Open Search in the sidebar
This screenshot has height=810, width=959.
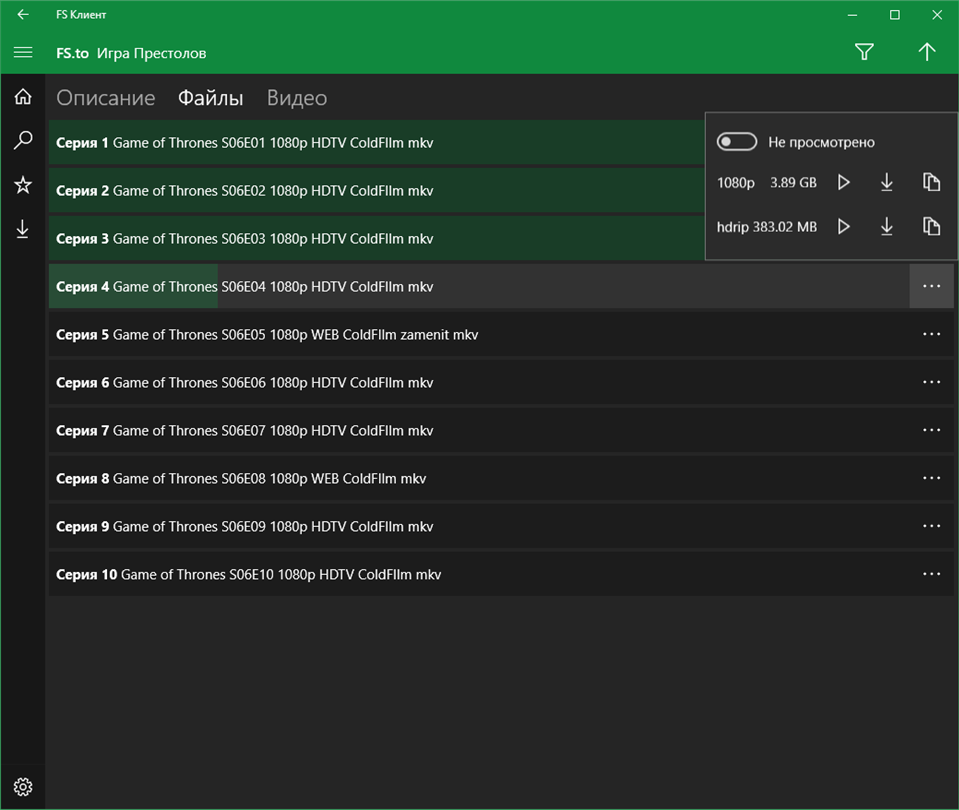coord(23,140)
